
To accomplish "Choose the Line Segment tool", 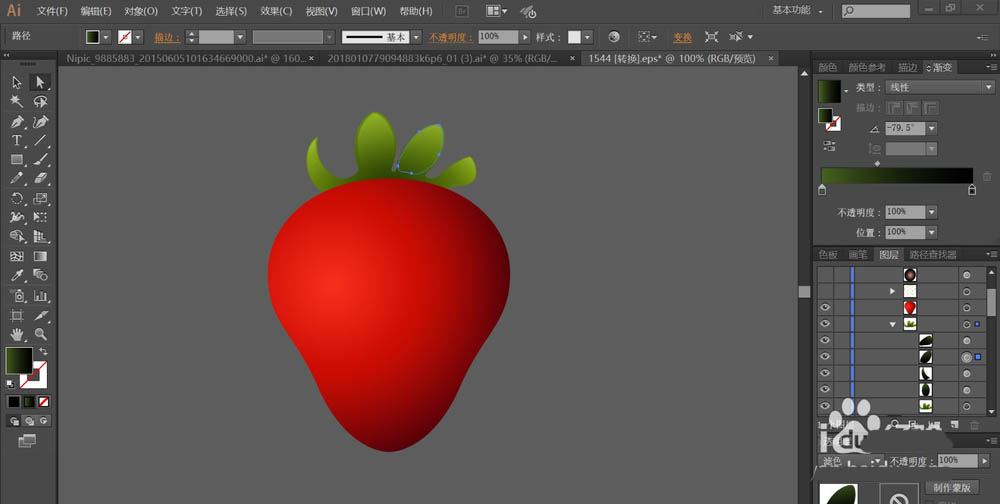I will (x=40, y=140).
